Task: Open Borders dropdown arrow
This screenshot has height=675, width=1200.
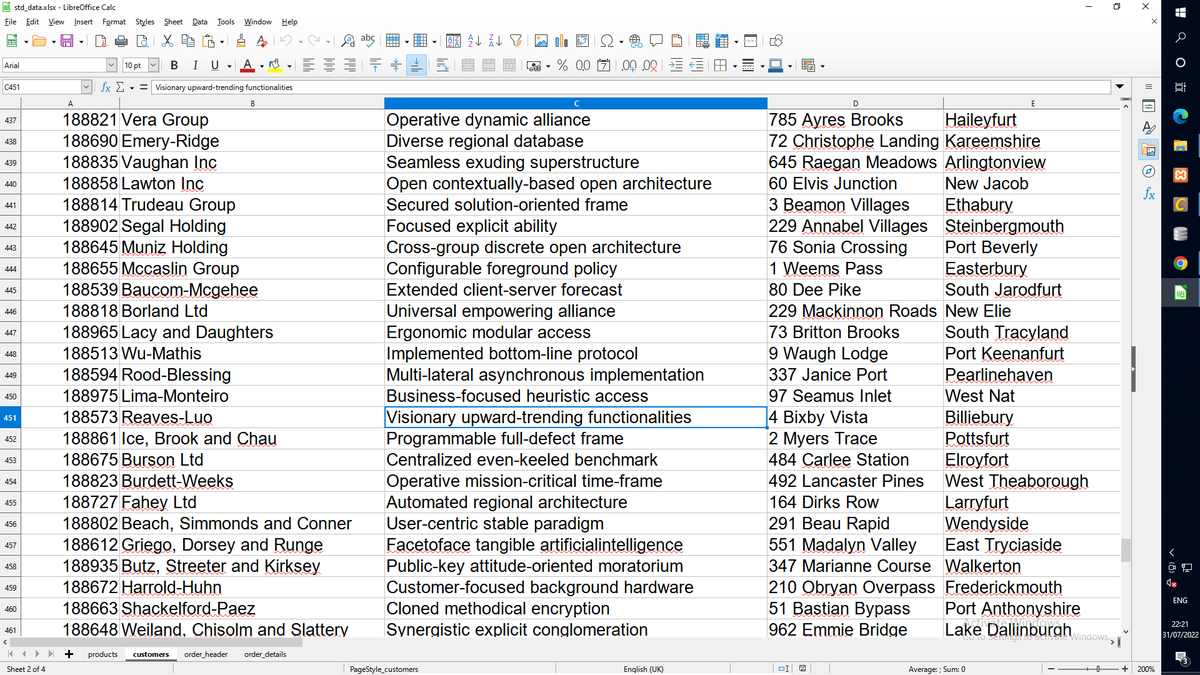Action: [x=733, y=66]
